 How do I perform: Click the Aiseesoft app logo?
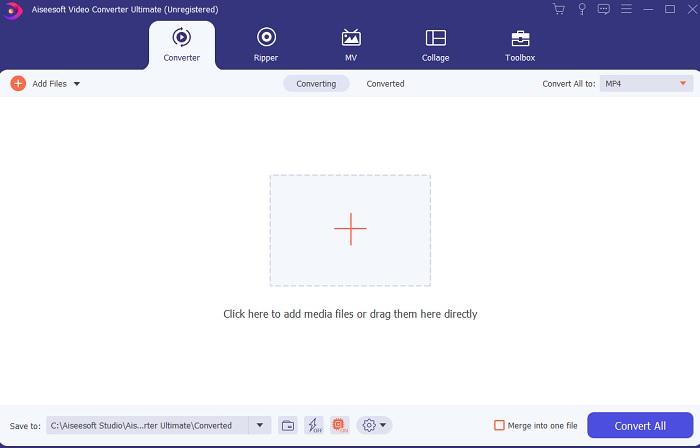[x=12, y=10]
